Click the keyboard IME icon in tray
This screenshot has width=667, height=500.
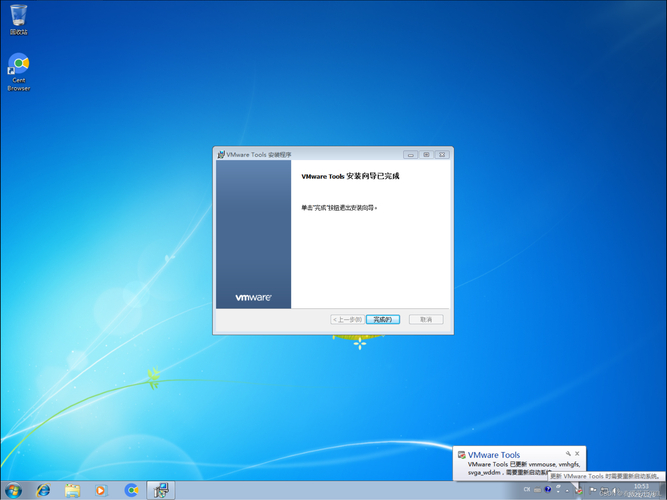(x=538, y=490)
